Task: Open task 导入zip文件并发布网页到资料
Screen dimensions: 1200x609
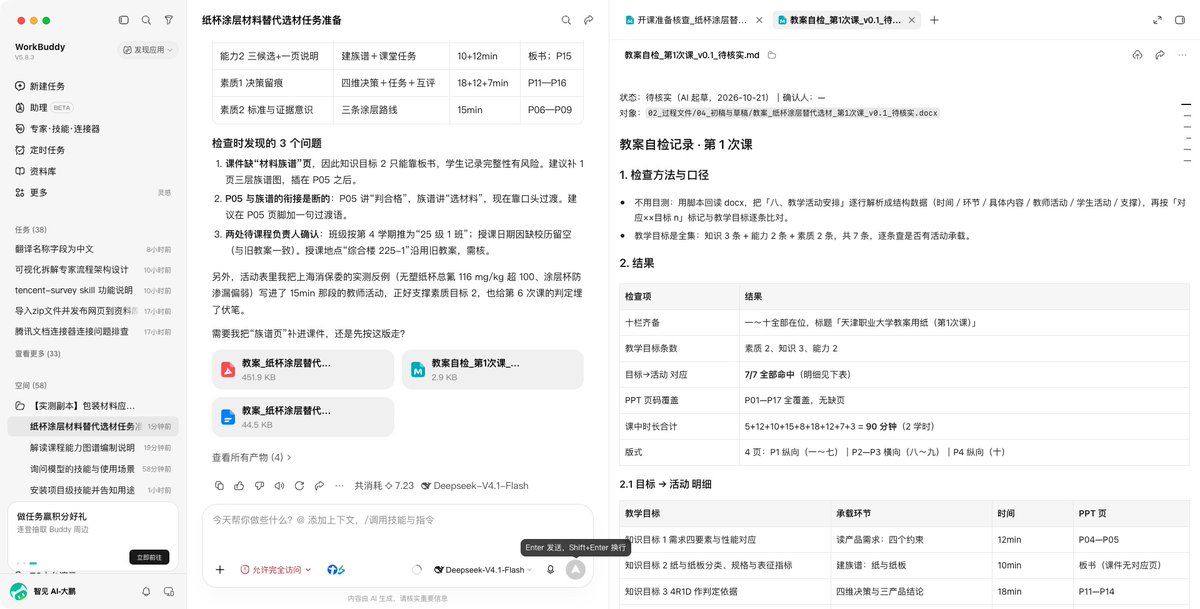Action: pos(93,310)
